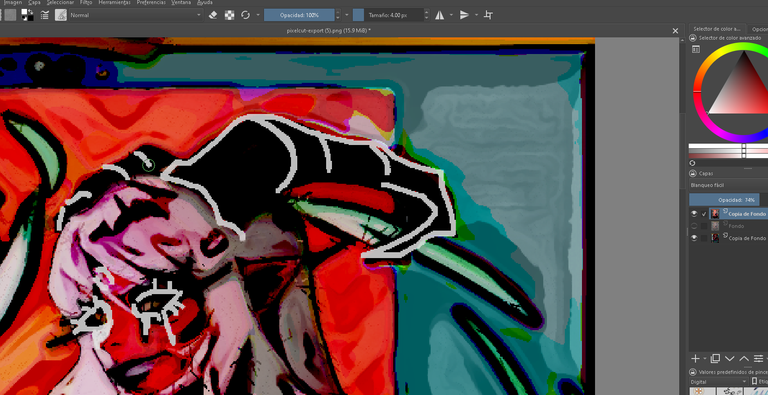Open layer properties sliders icon
The width and height of the screenshot is (768, 395).
point(759,359)
